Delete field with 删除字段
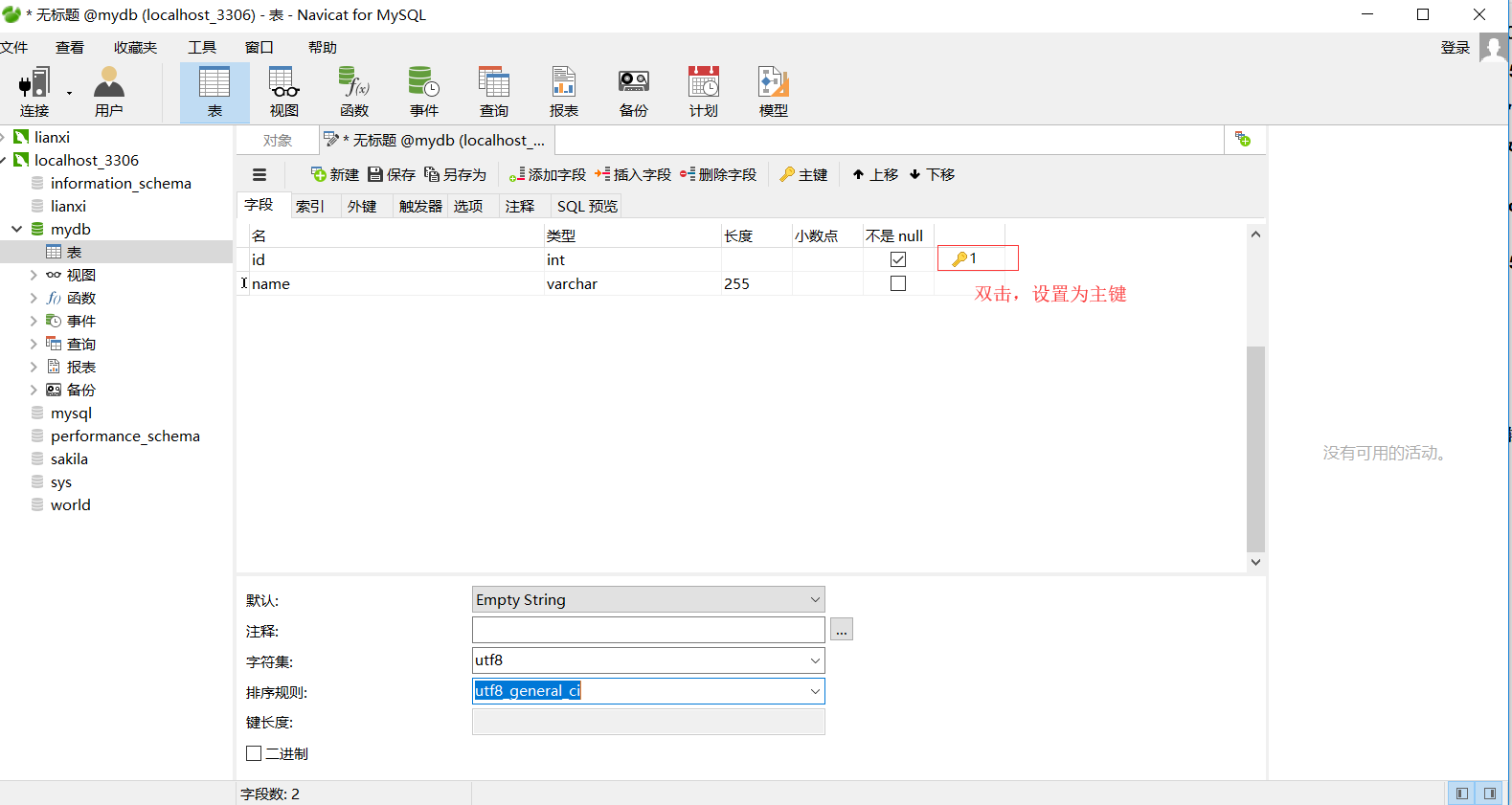The image size is (1512, 805). (x=718, y=174)
